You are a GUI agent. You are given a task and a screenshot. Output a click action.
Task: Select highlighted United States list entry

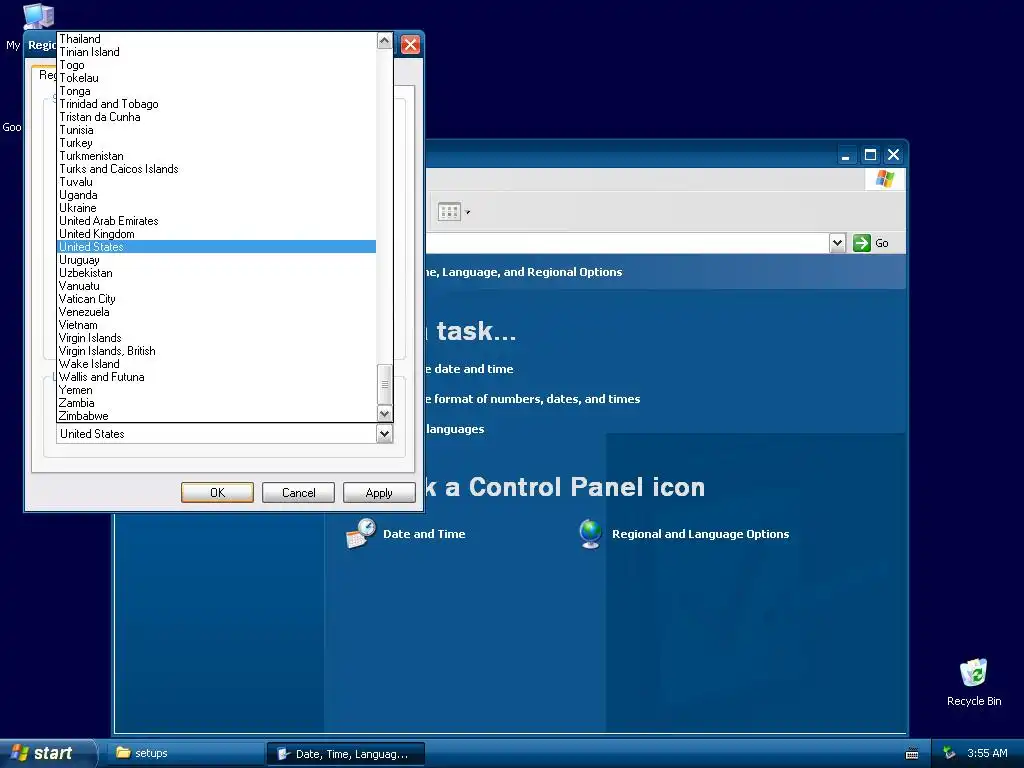tap(216, 247)
